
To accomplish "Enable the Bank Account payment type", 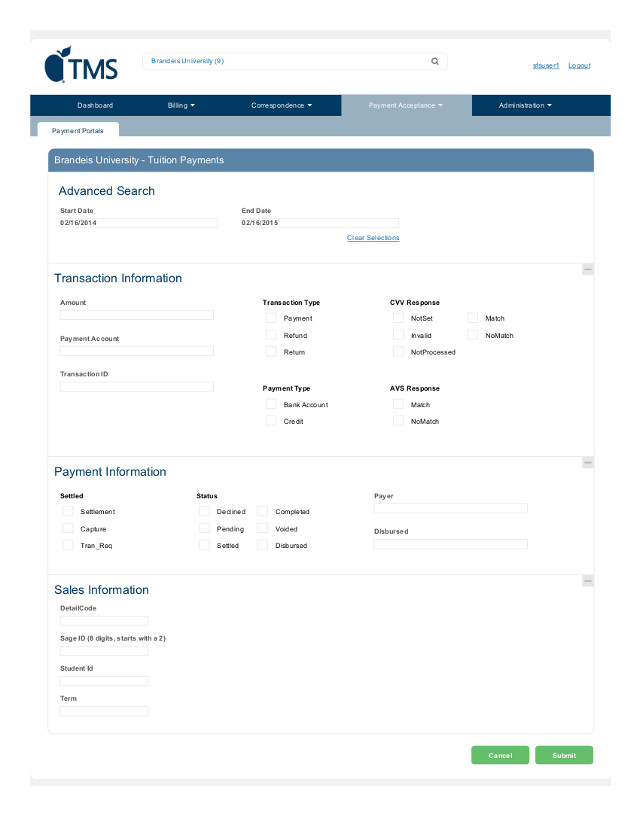I will tap(271, 404).
